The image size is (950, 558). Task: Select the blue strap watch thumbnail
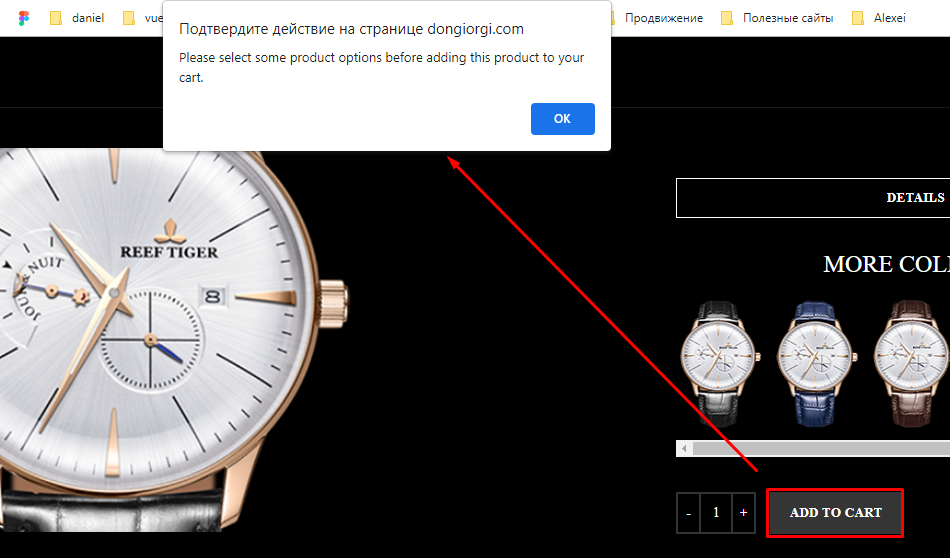[815, 363]
